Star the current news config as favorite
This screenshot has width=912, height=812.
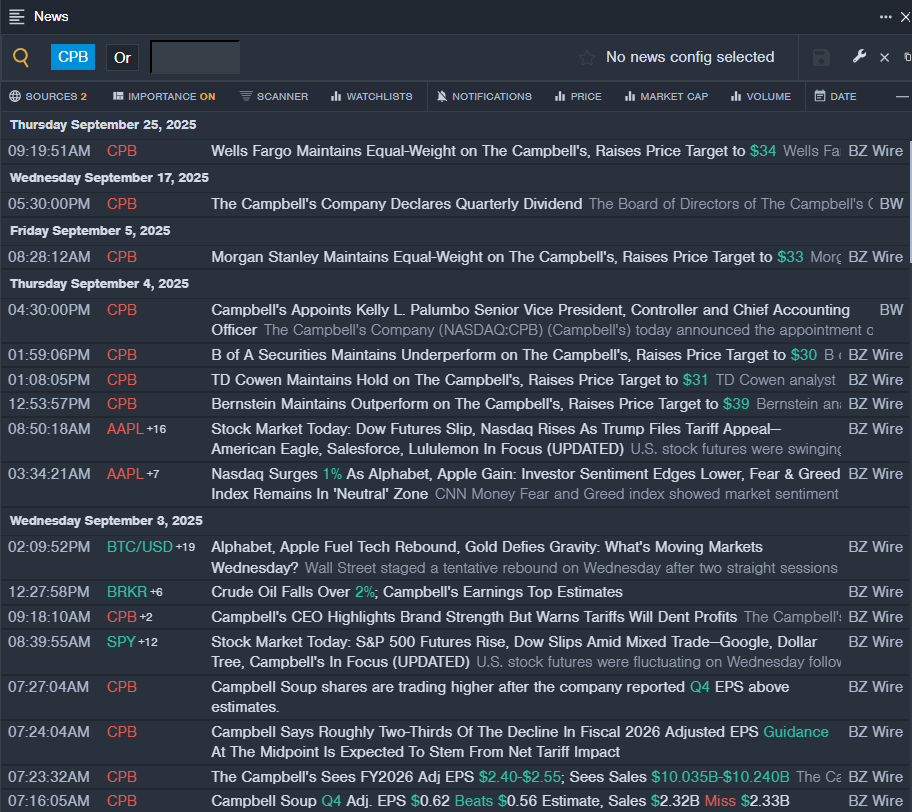[587, 58]
